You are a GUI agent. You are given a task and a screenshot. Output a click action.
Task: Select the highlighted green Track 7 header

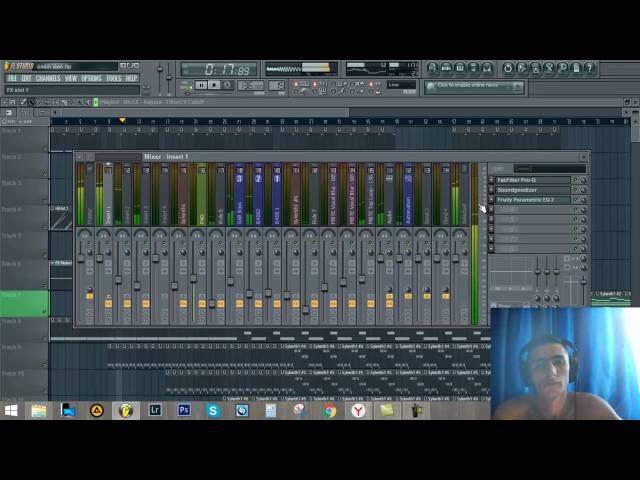pos(24,304)
